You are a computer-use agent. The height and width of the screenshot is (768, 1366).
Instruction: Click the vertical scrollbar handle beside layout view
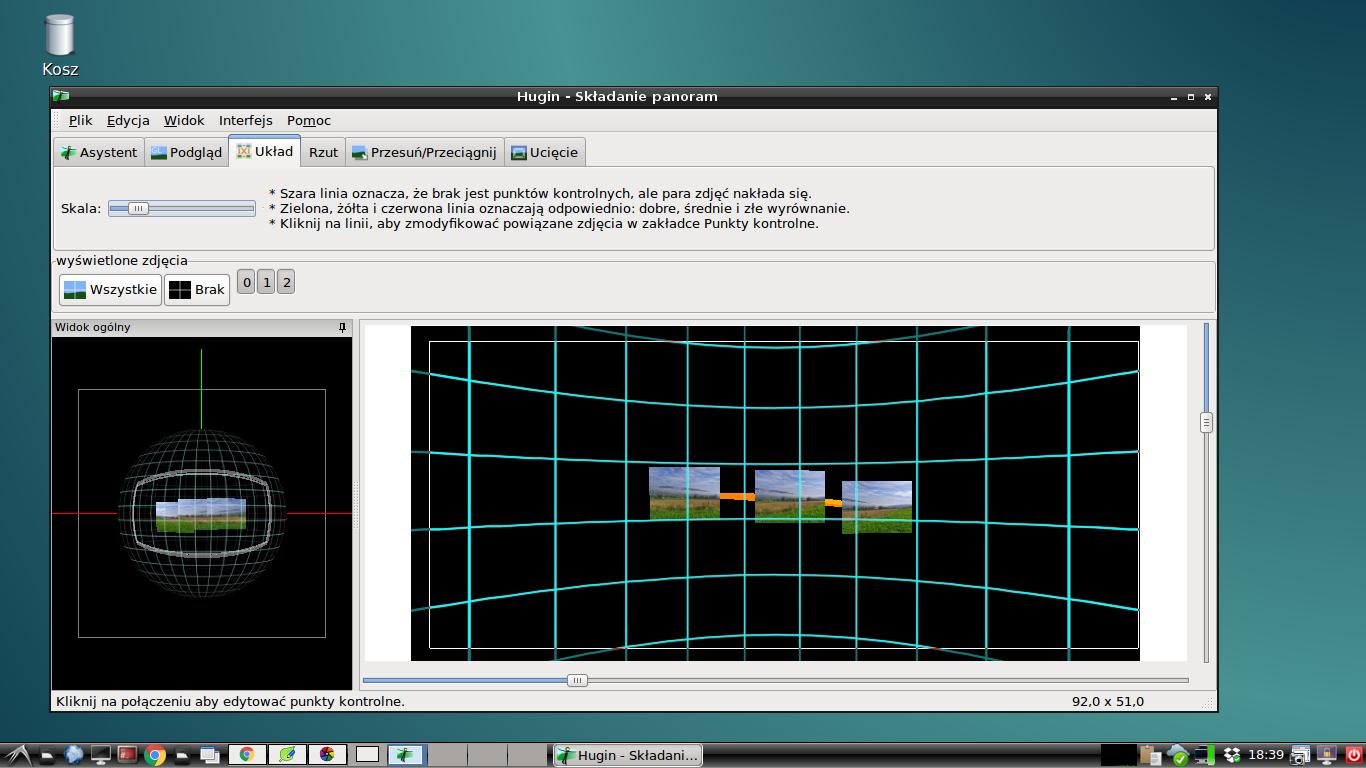click(1206, 423)
